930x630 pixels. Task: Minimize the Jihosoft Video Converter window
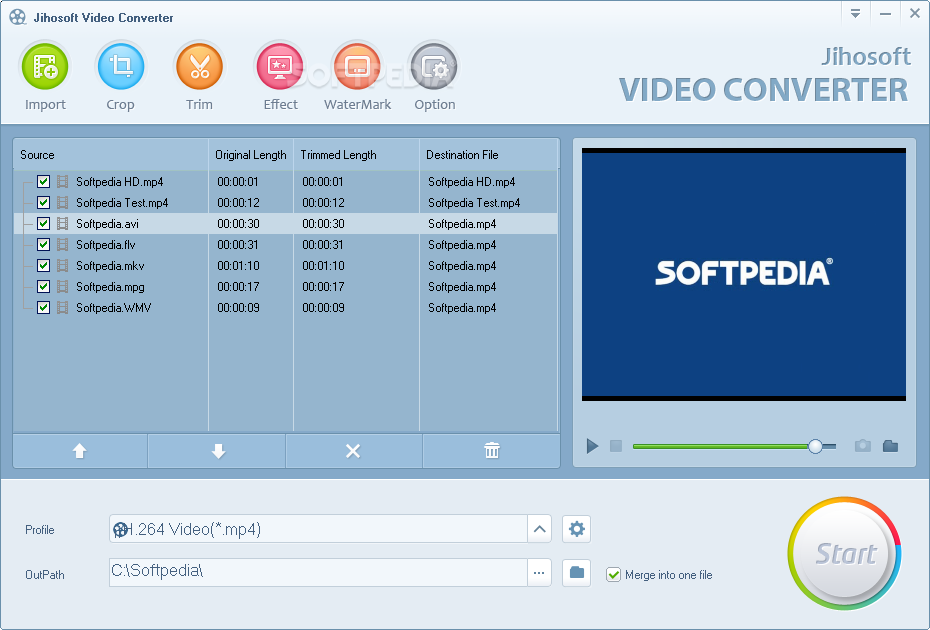(x=886, y=14)
